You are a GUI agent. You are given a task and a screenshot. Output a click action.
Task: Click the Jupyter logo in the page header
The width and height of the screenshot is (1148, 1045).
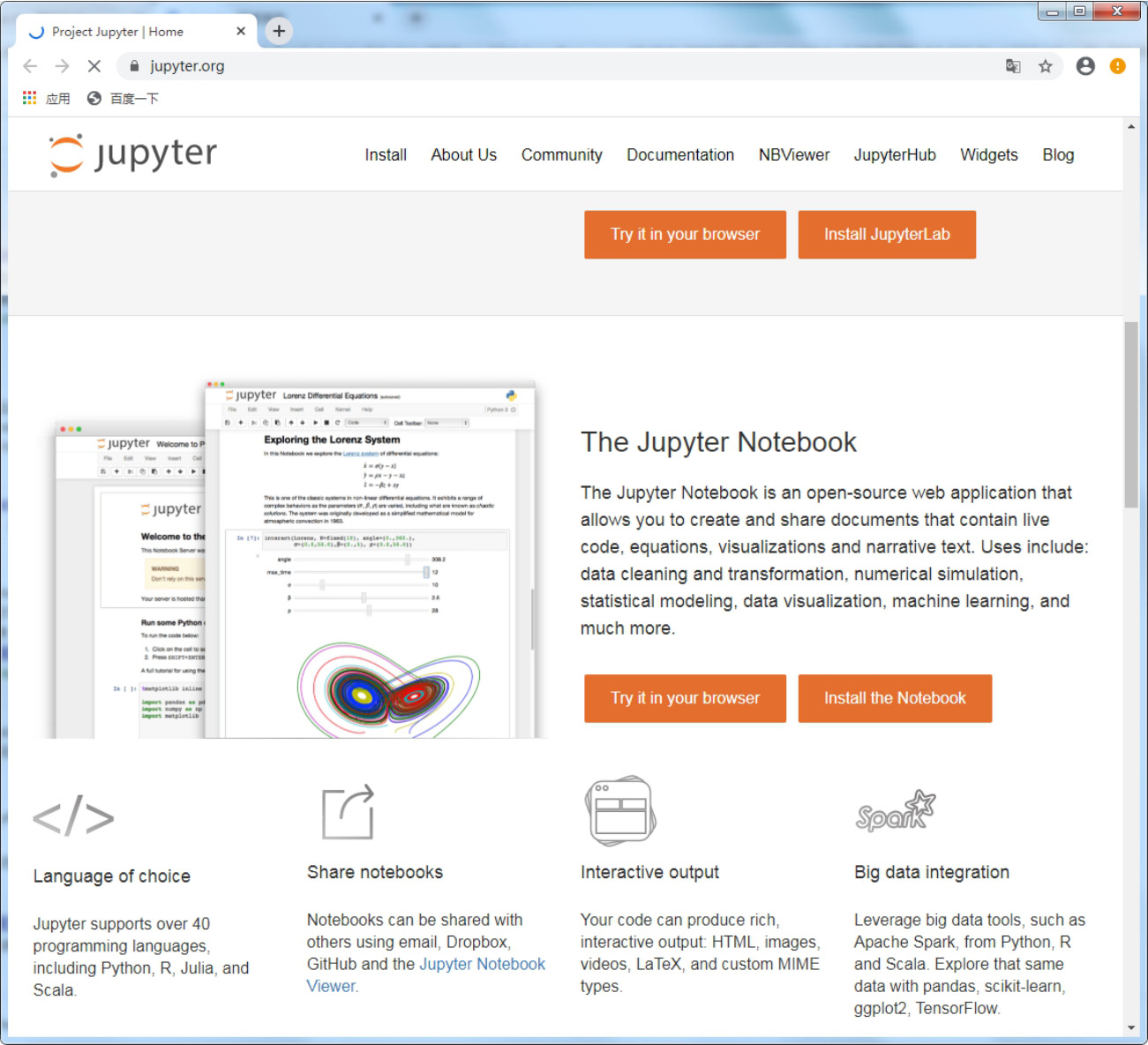tap(132, 154)
